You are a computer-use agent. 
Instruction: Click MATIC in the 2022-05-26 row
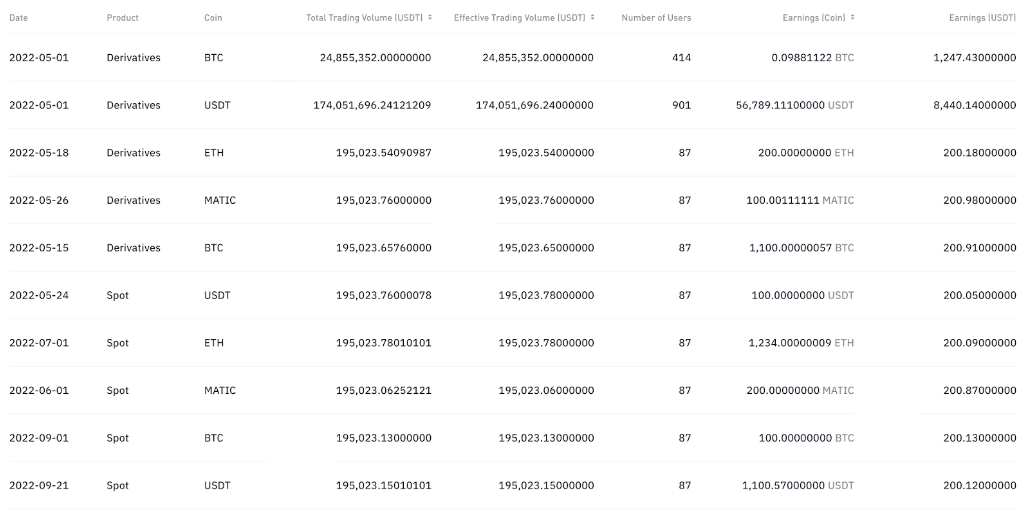coord(220,201)
